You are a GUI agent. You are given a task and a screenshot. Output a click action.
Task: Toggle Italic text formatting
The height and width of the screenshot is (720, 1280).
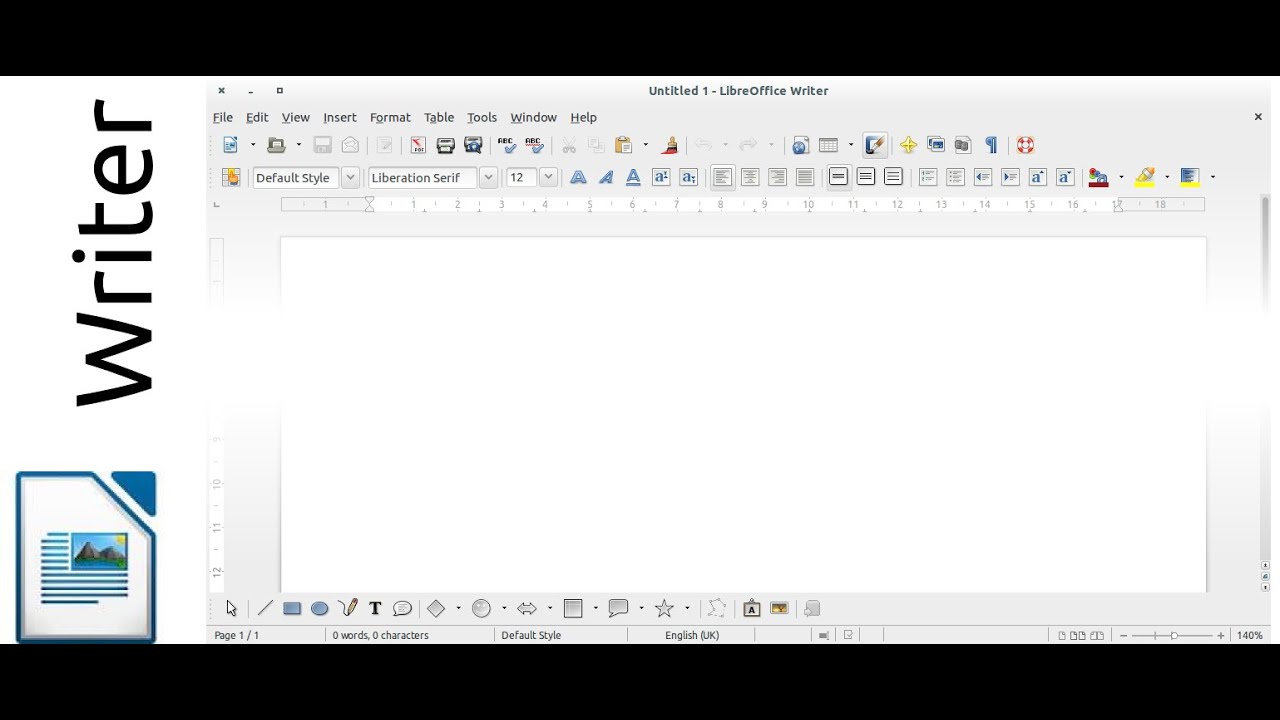pos(606,177)
